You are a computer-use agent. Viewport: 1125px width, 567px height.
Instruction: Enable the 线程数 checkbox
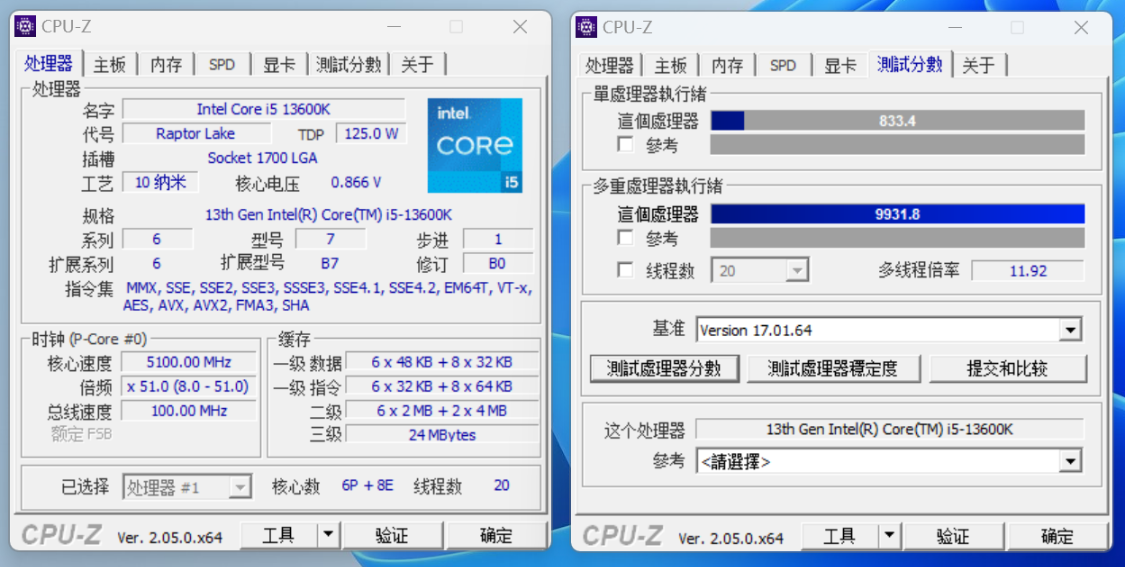coord(626,271)
